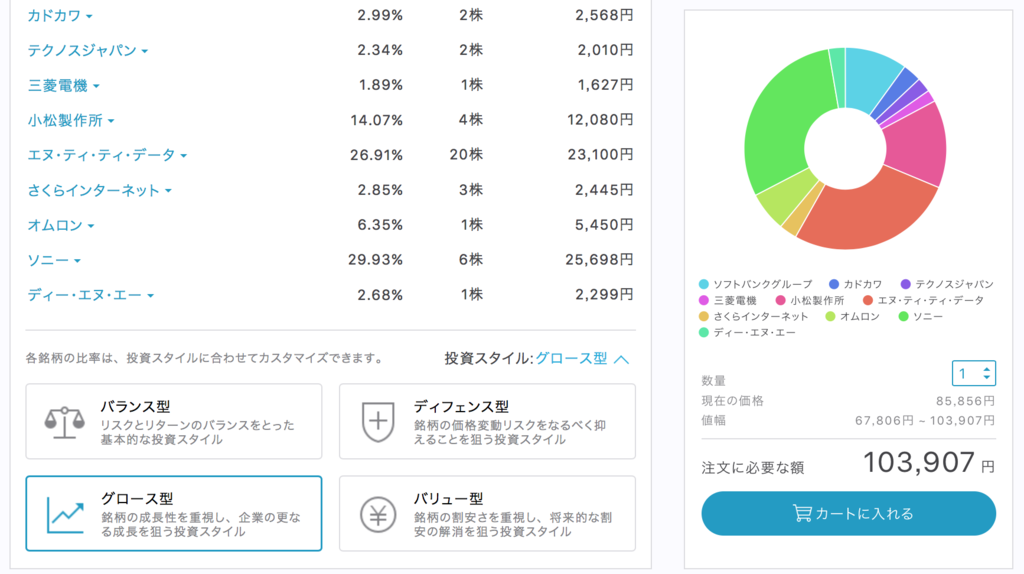Click the 14.07% ratio value
Viewport: 1024px width, 574px height.
(x=376, y=120)
